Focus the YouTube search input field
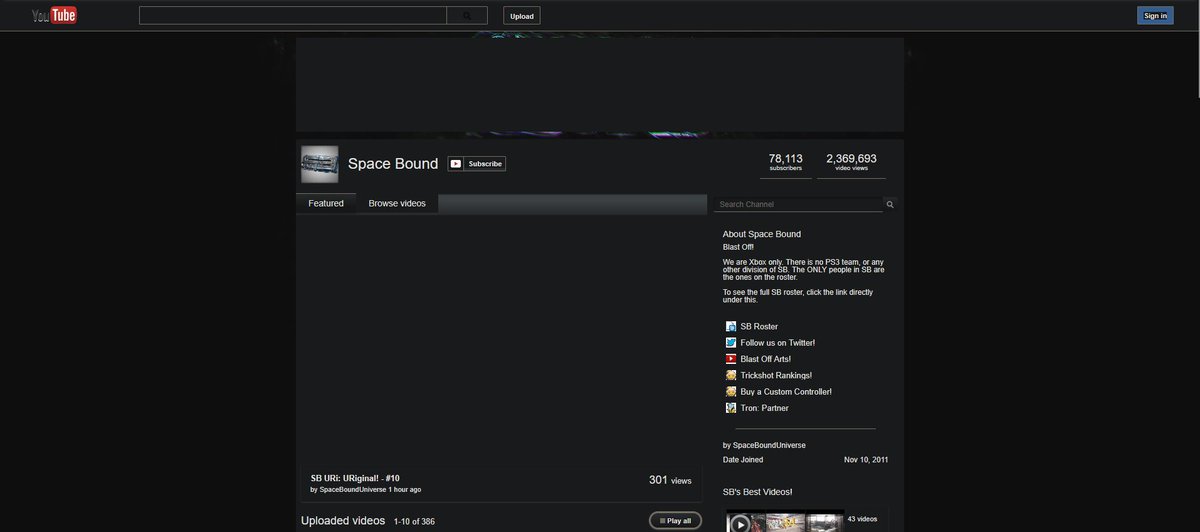This screenshot has width=1200, height=532. click(293, 16)
